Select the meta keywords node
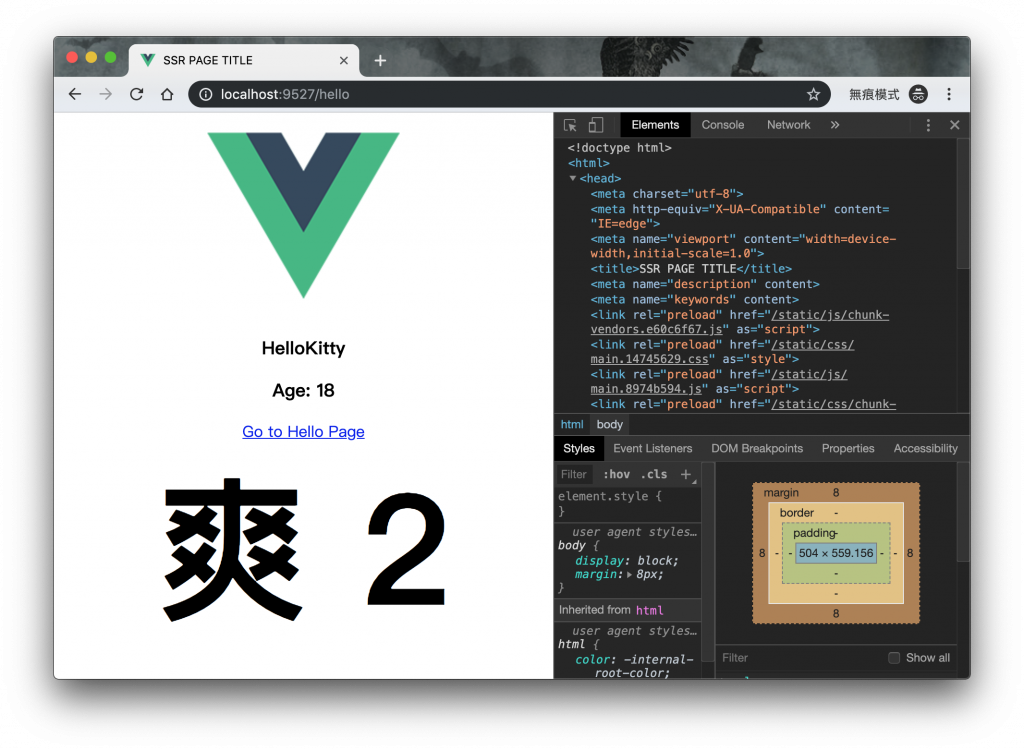This screenshot has height=750, width=1024. (694, 300)
